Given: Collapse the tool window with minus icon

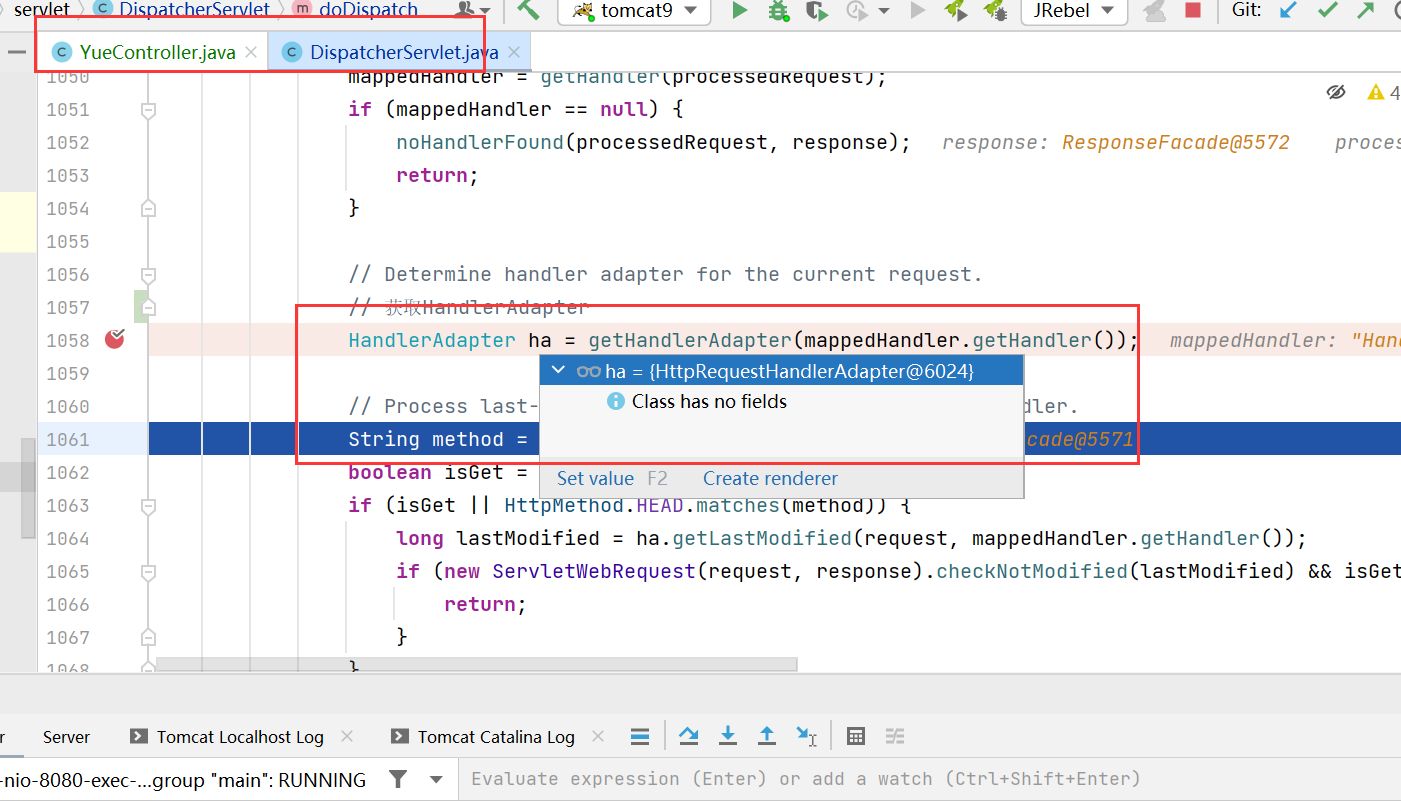Looking at the screenshot, I should click(16, 52).
